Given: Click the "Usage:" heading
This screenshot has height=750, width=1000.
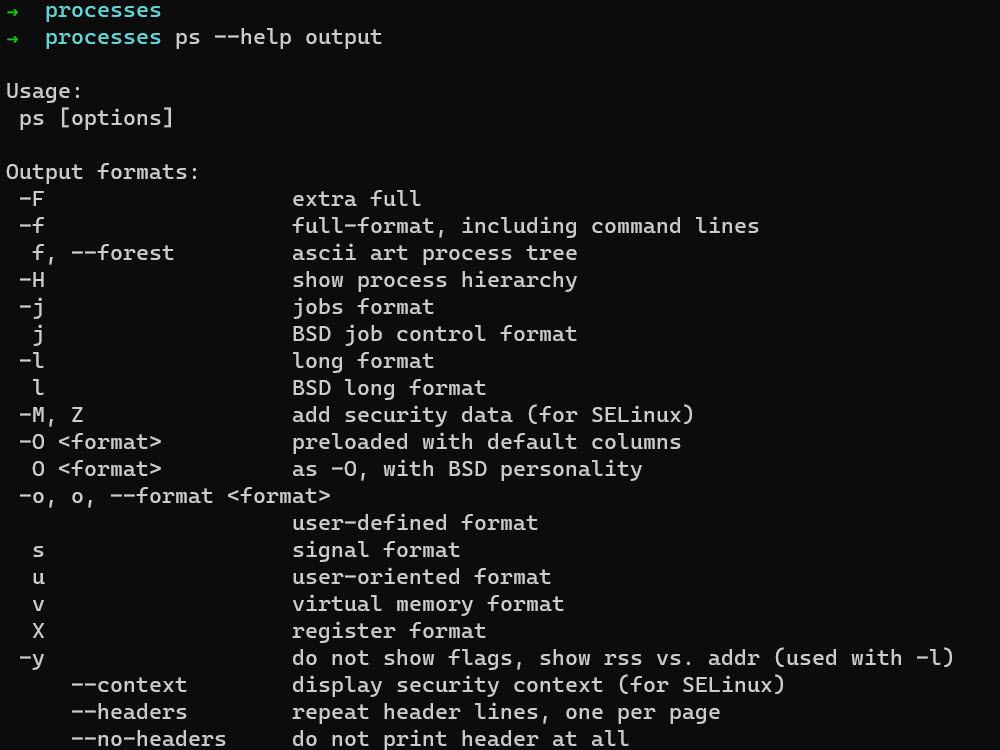Looking at the screenshot, I should 44,92.
